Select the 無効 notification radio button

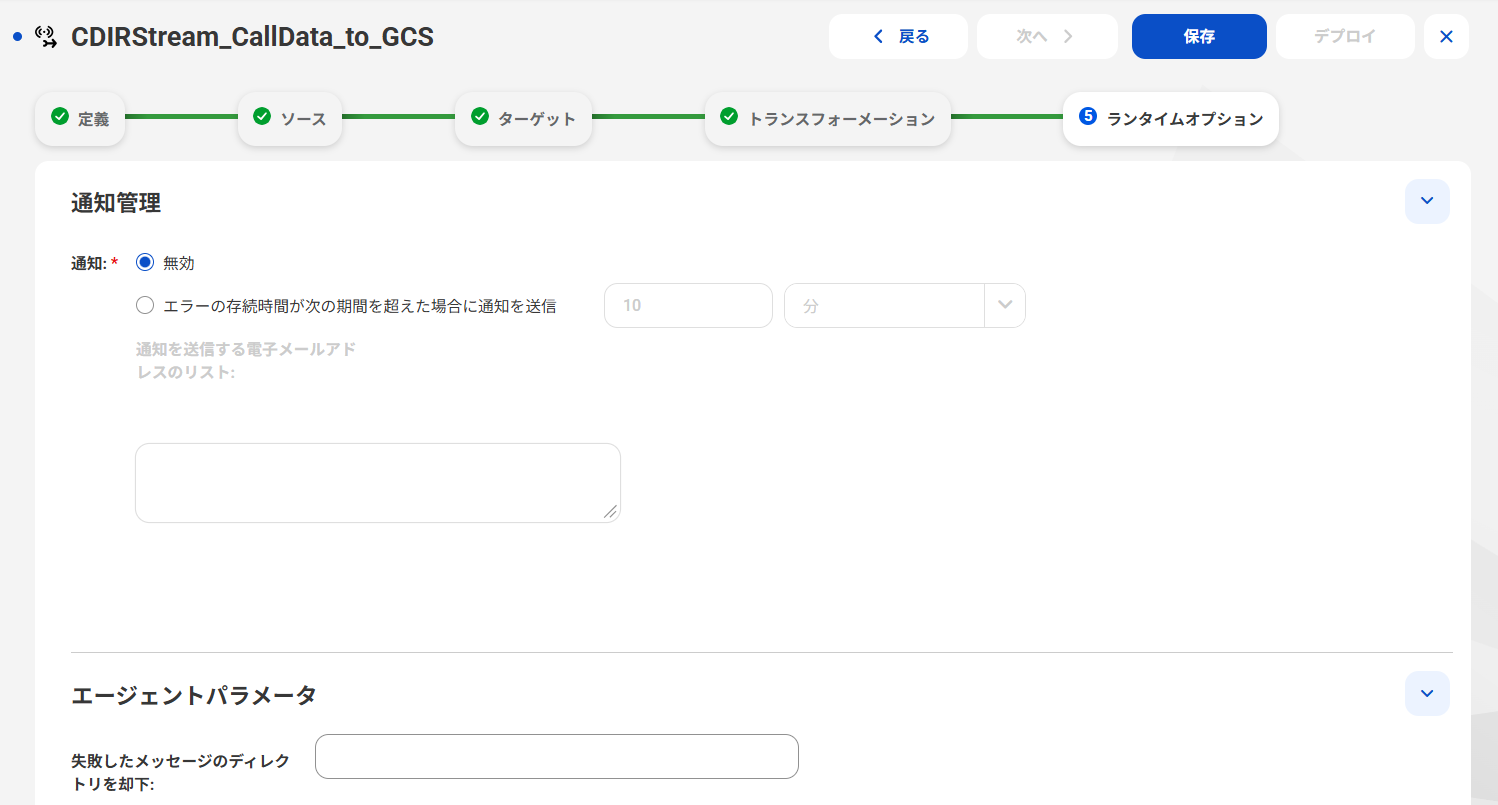click(145, 263)
